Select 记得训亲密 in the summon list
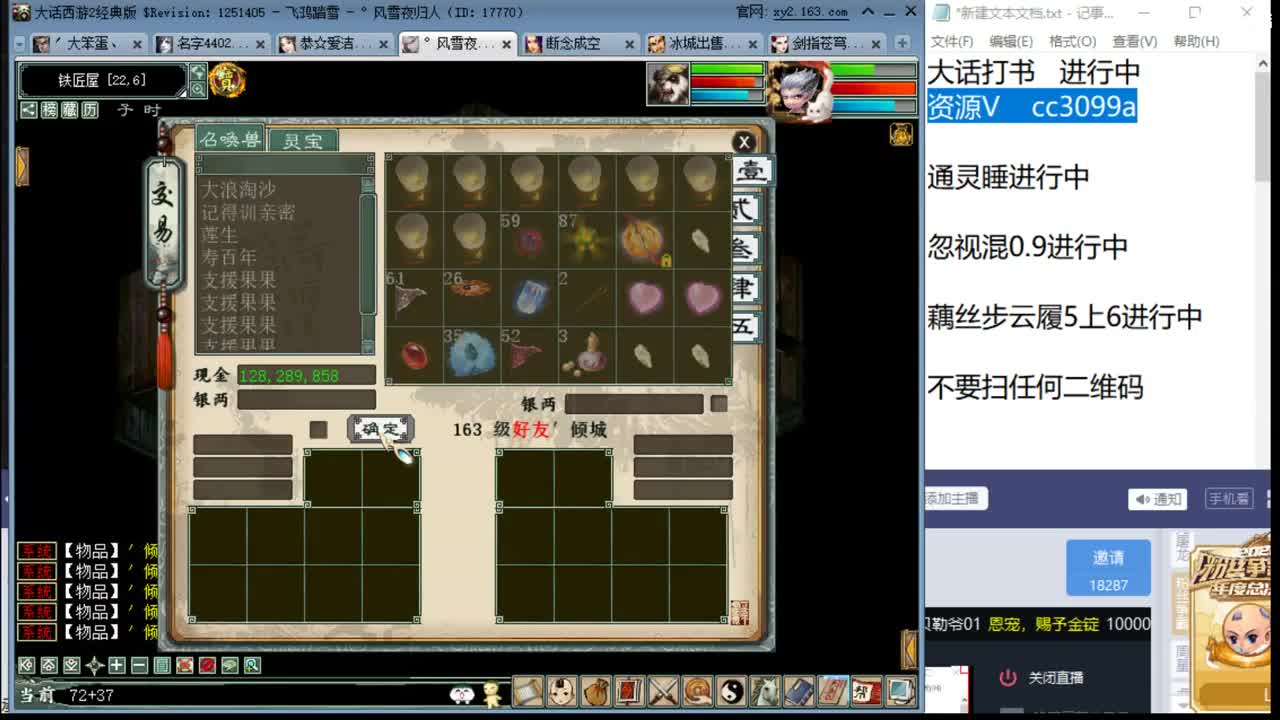 (x=248, y=212)
